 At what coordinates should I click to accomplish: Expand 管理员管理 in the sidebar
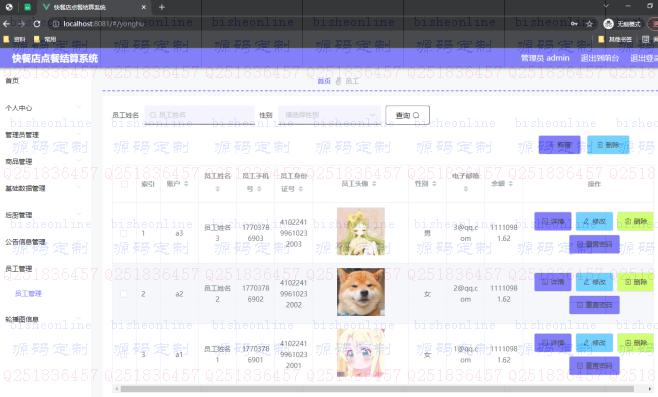(45, 135)
